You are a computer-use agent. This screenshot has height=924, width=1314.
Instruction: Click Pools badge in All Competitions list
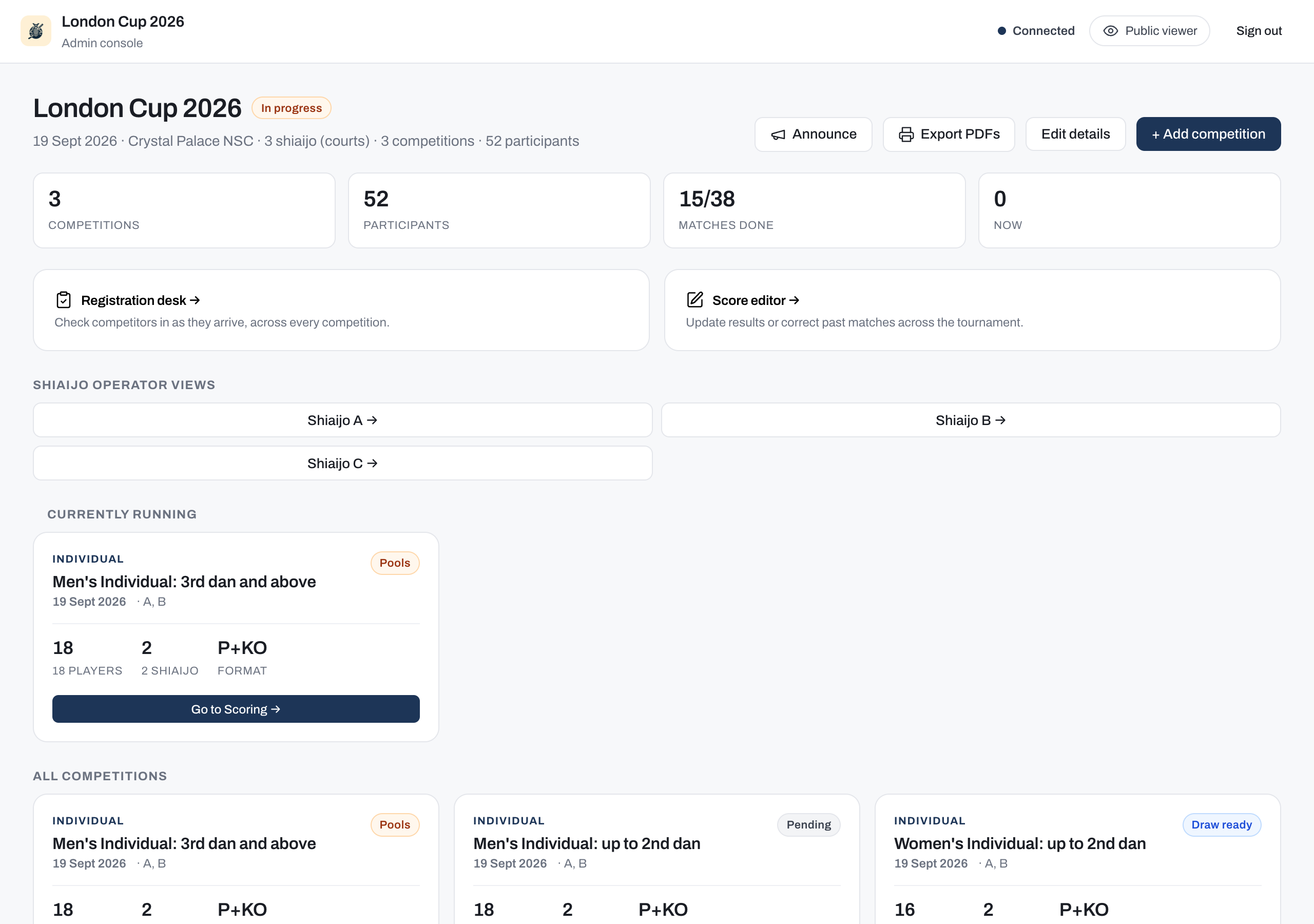point(395,824)
